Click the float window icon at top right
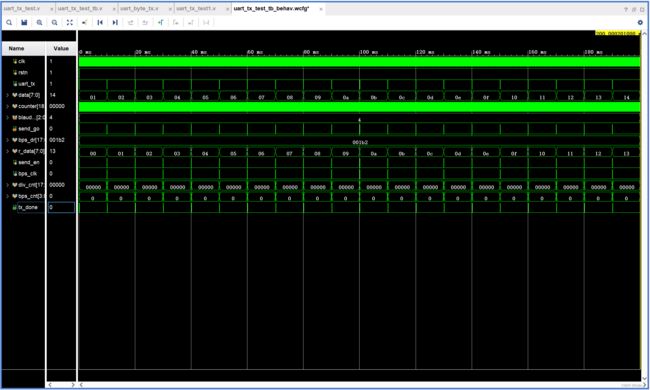 (634, 9)
